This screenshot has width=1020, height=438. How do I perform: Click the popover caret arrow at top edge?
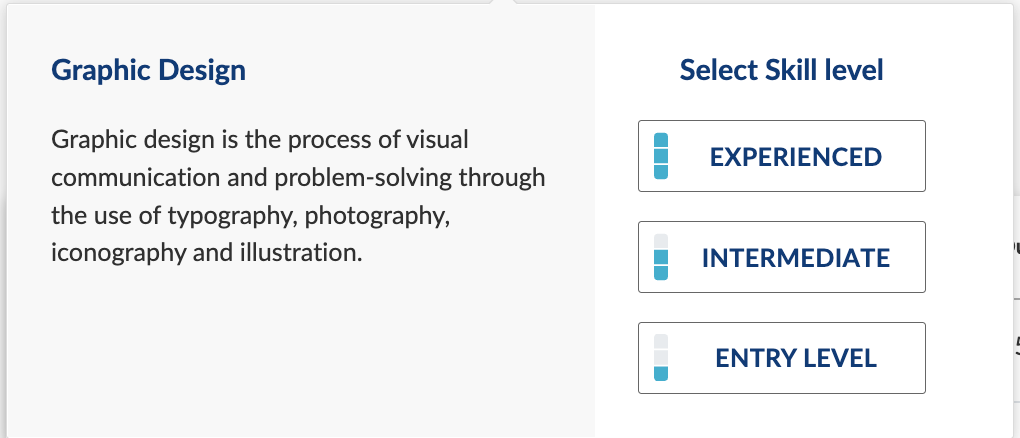tap(505, 2)
